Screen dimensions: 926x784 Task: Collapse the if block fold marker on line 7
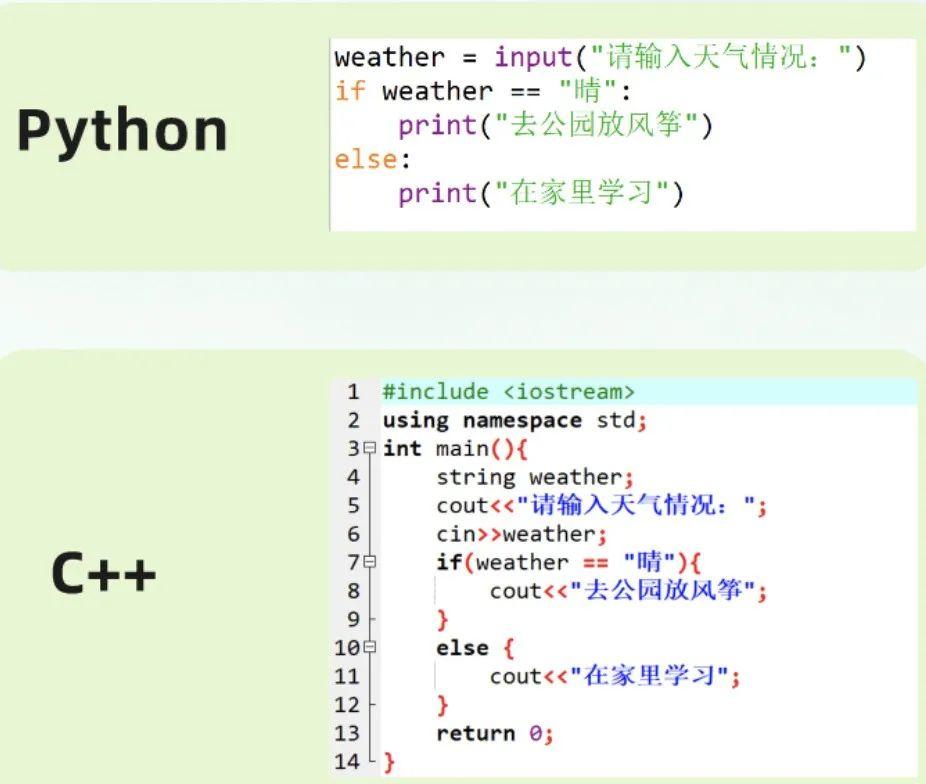point(370,561)
